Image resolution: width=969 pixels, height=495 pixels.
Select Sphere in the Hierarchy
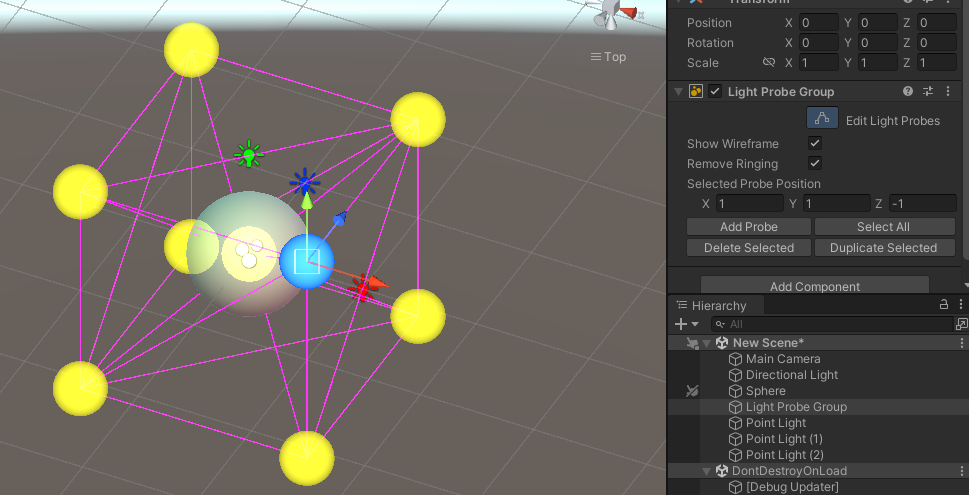coord(766,391)
